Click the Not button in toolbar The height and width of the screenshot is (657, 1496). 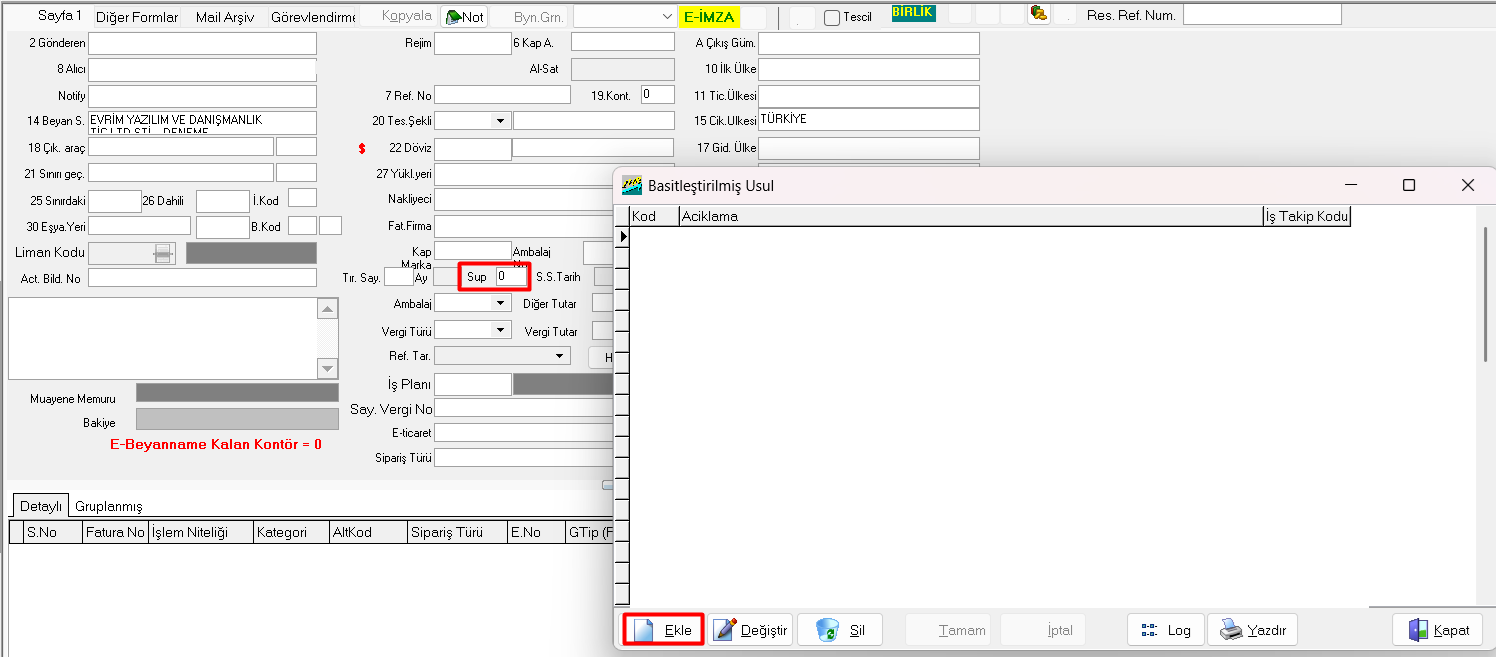point(464,17)
